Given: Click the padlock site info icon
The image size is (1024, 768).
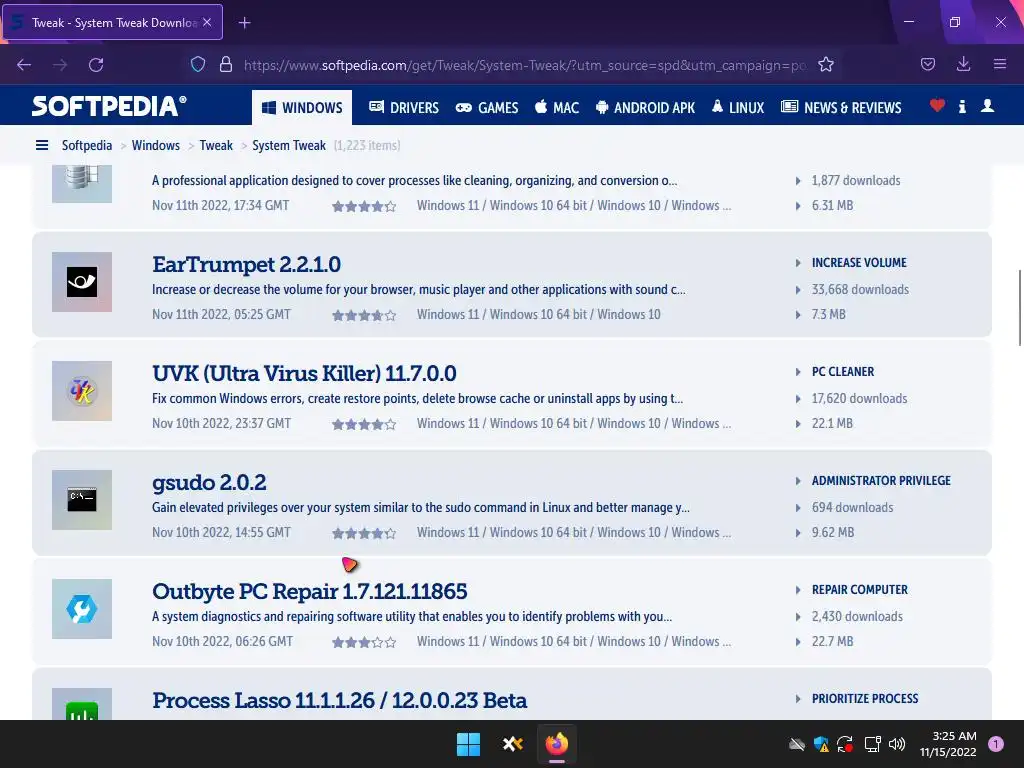Looking at the screenshot, I should pos(226,64).
